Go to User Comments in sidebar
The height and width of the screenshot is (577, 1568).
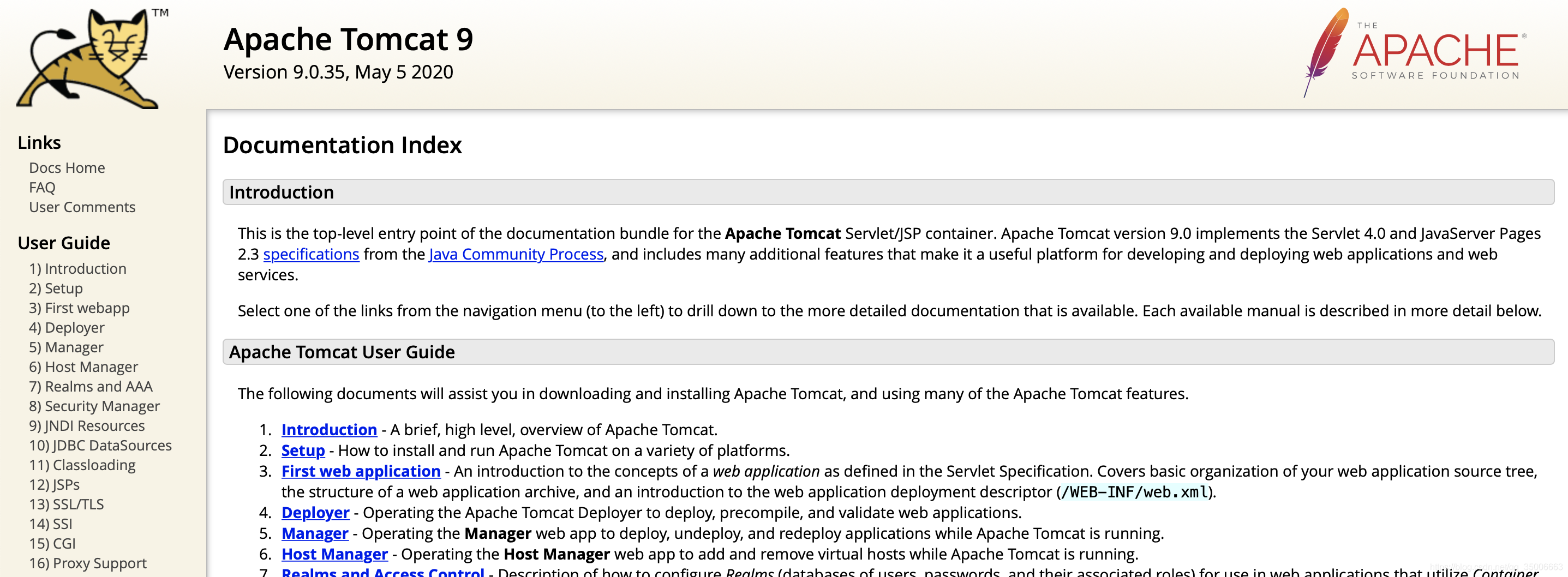[82, 207]
